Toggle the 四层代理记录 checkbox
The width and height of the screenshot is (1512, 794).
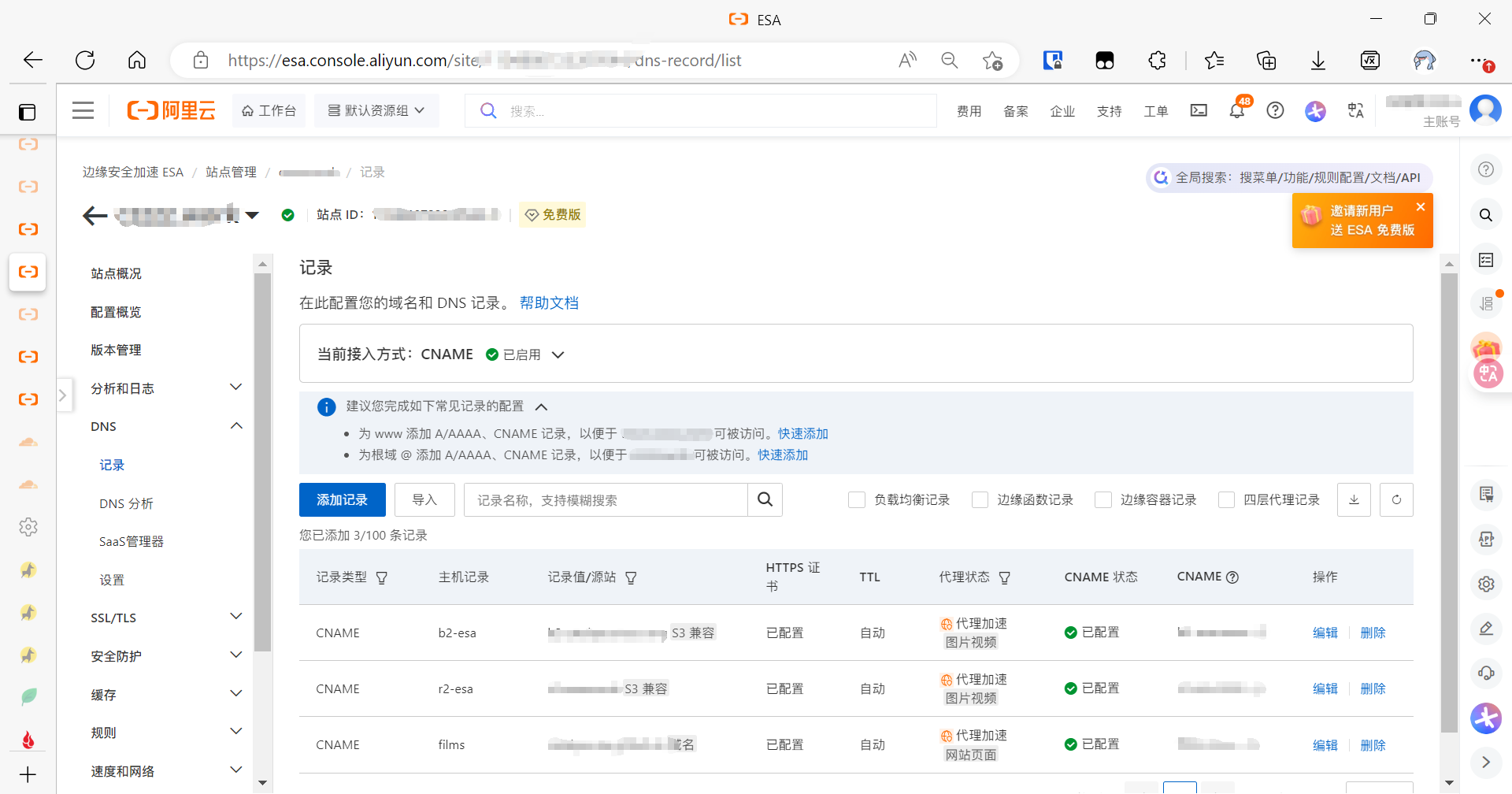click(x=1225, y=499)
